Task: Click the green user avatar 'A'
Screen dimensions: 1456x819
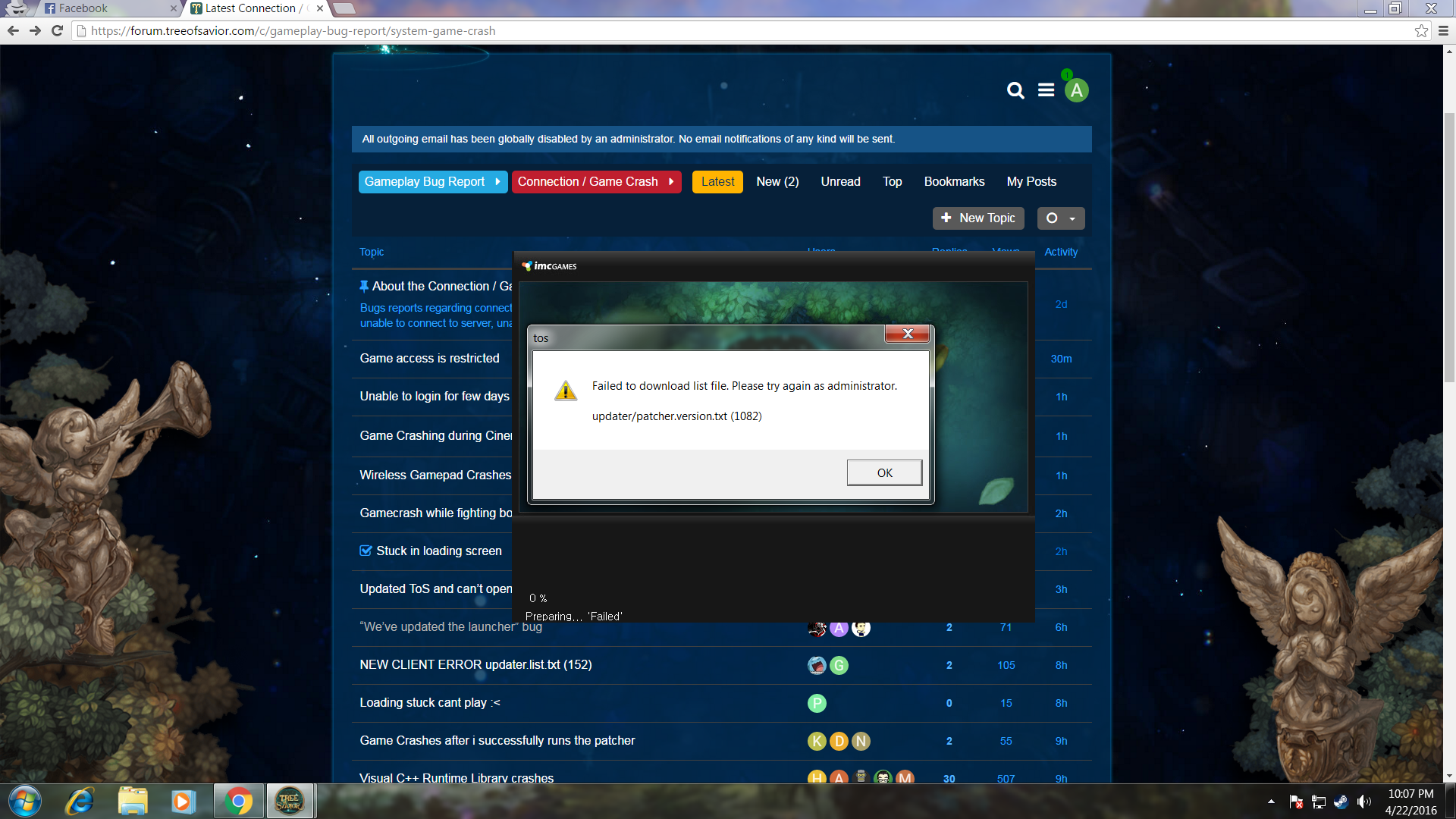Action: (1076, 91)
